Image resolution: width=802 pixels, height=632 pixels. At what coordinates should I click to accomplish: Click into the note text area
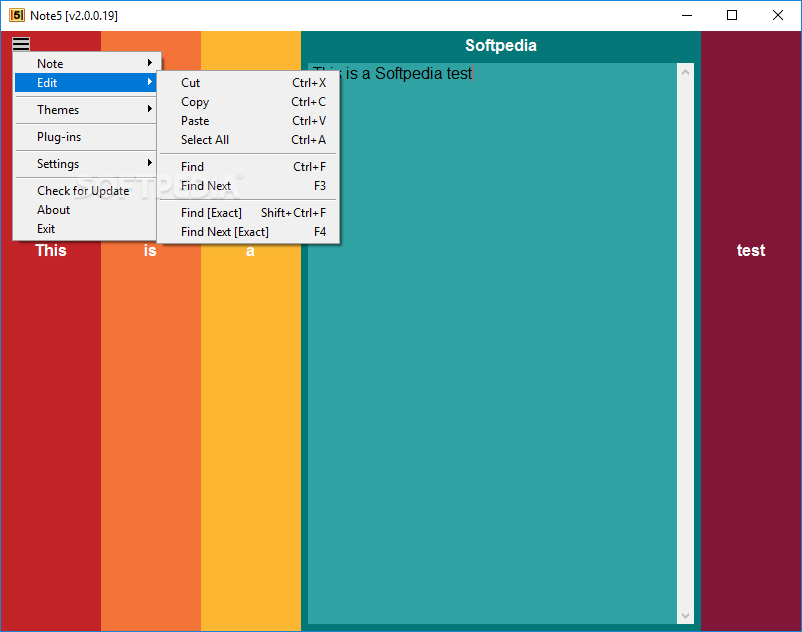[492, 343]
